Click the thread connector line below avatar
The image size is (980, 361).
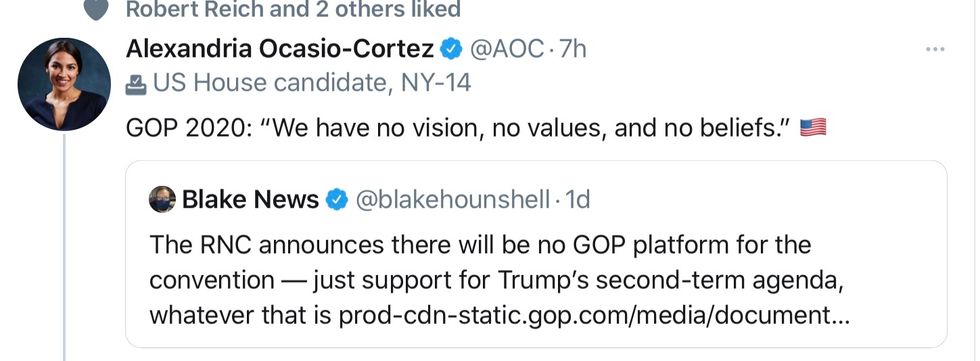64,247
